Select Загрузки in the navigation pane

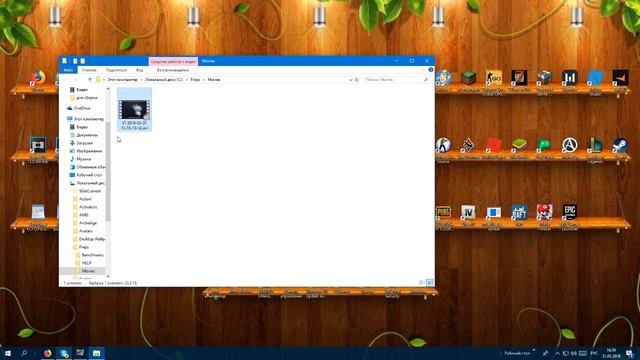tap(84, 143)
